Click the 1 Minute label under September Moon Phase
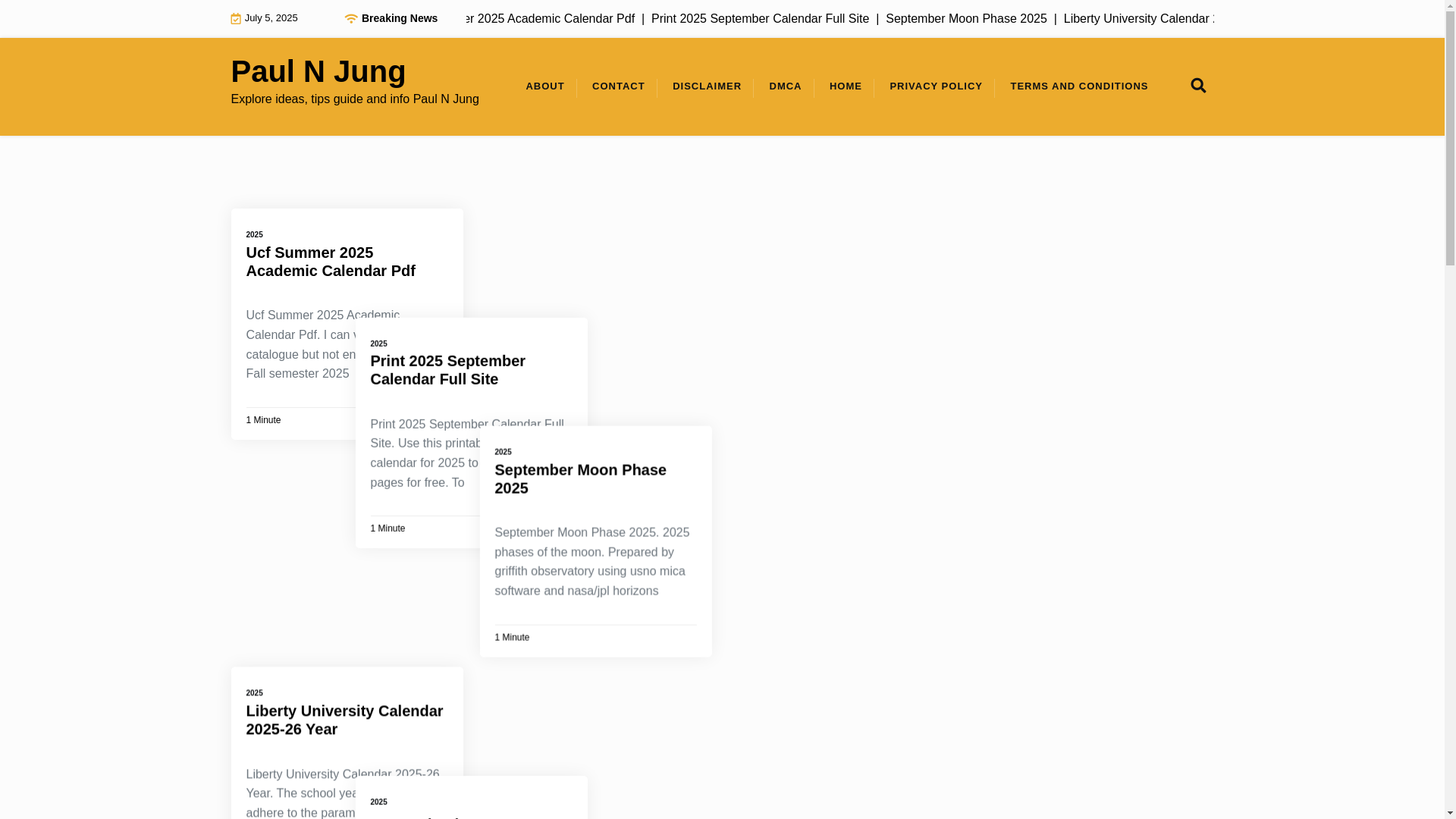The image size is (1456, 819). [x=512, y=638]
